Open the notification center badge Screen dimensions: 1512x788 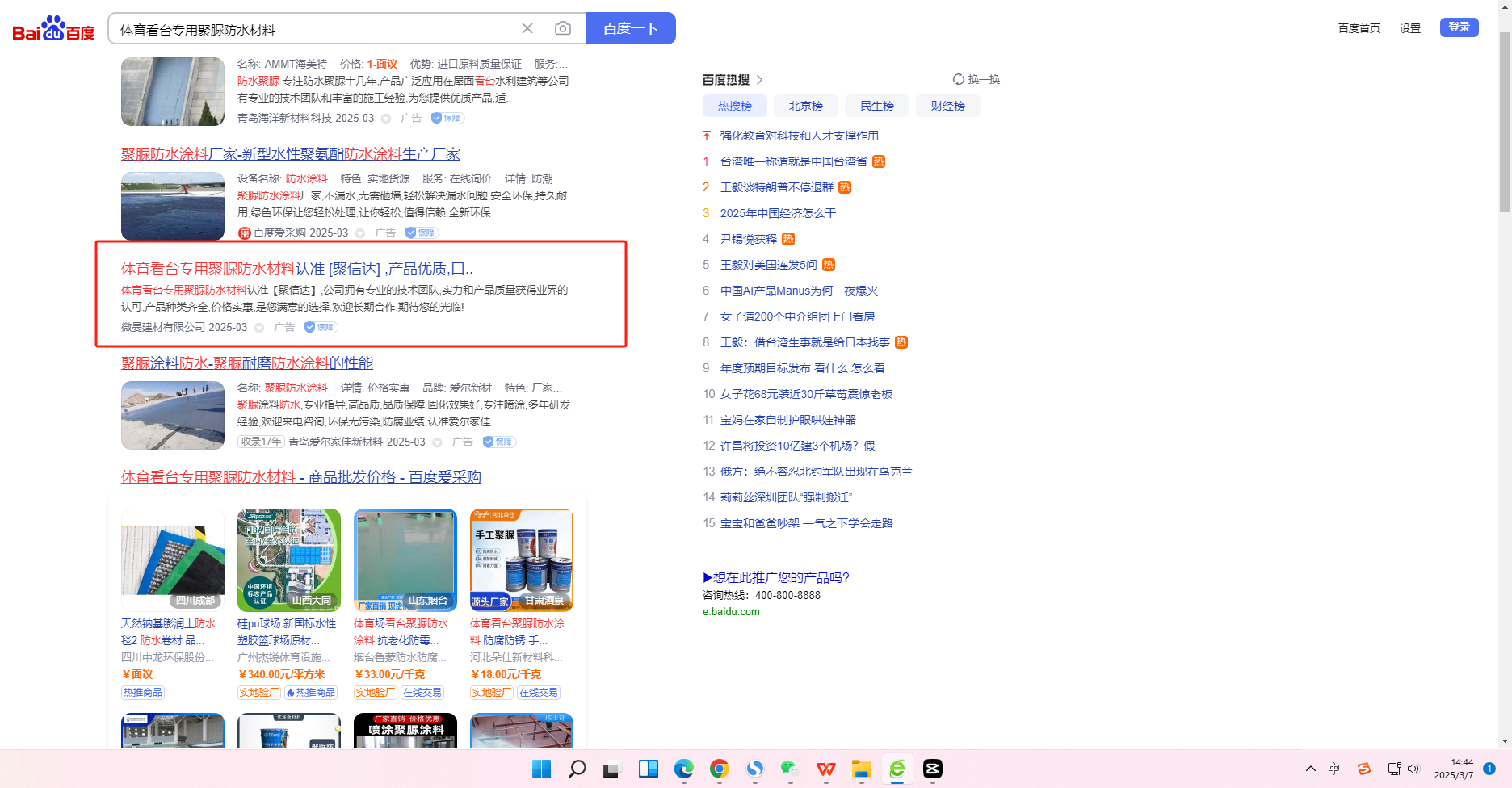point(1489,769)
